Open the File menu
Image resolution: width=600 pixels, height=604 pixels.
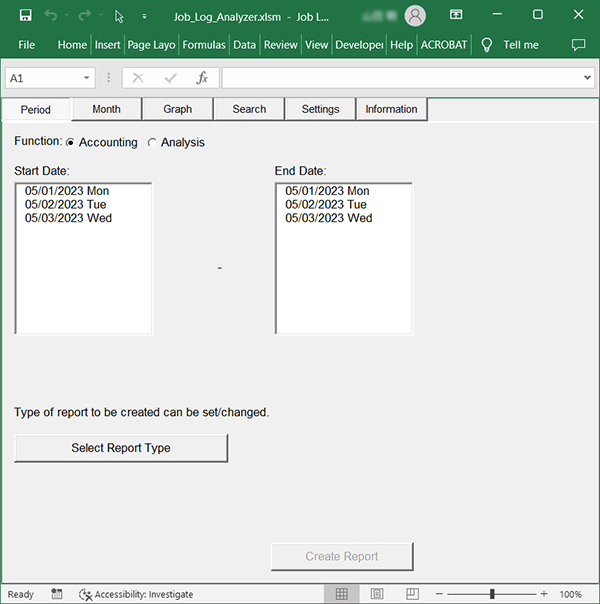pyautogui.click(x=27, y=45)
